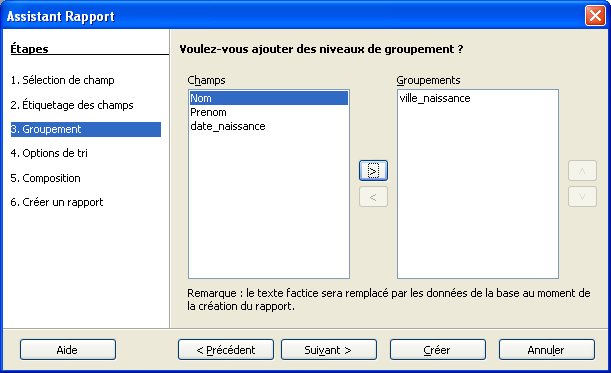Screen dimensions: 611x373
Task: Go back with the Précédent button
Action: tap(226, 350)
